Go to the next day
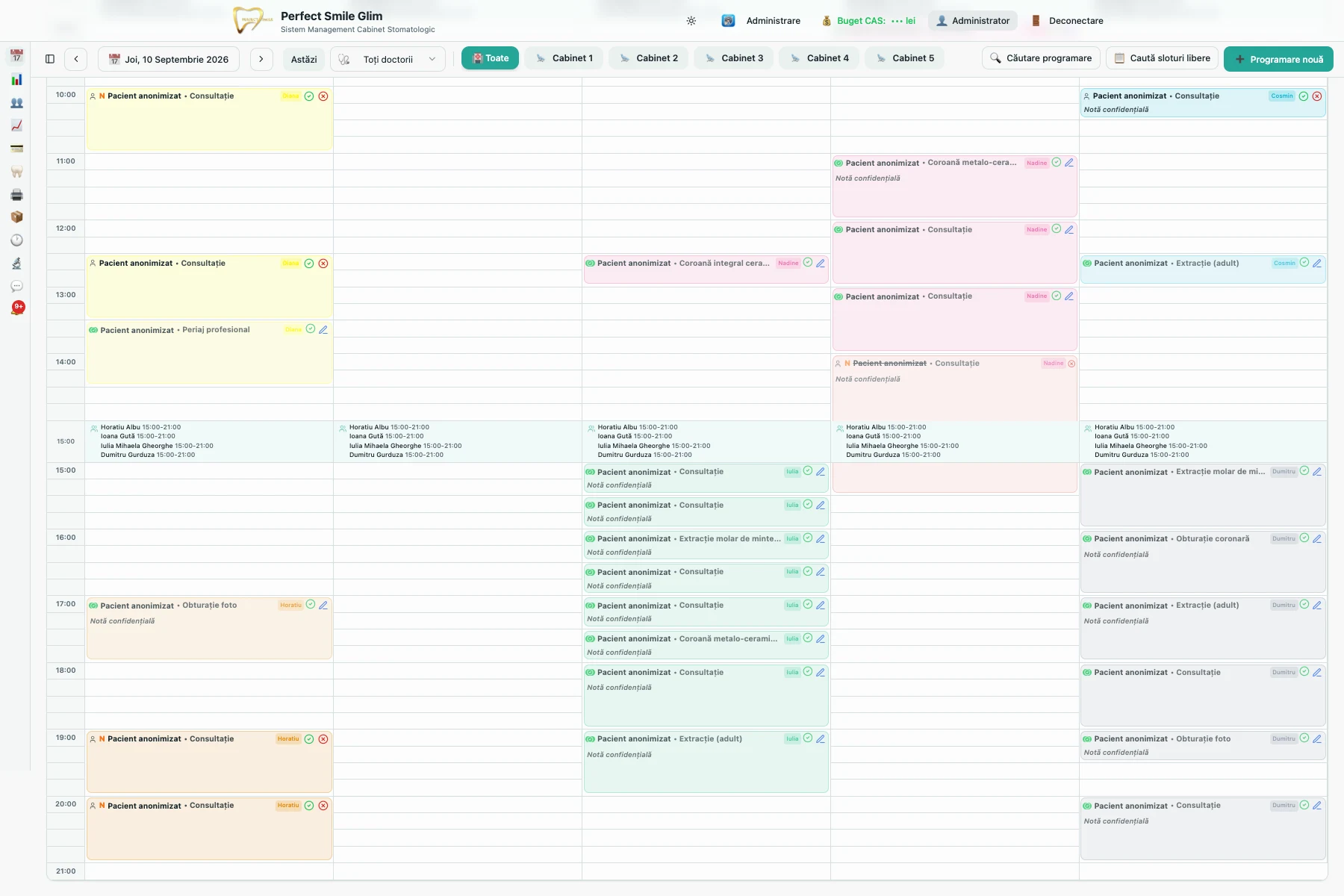The height and width of the screenshot is (896, 1344). coord(261,59)
